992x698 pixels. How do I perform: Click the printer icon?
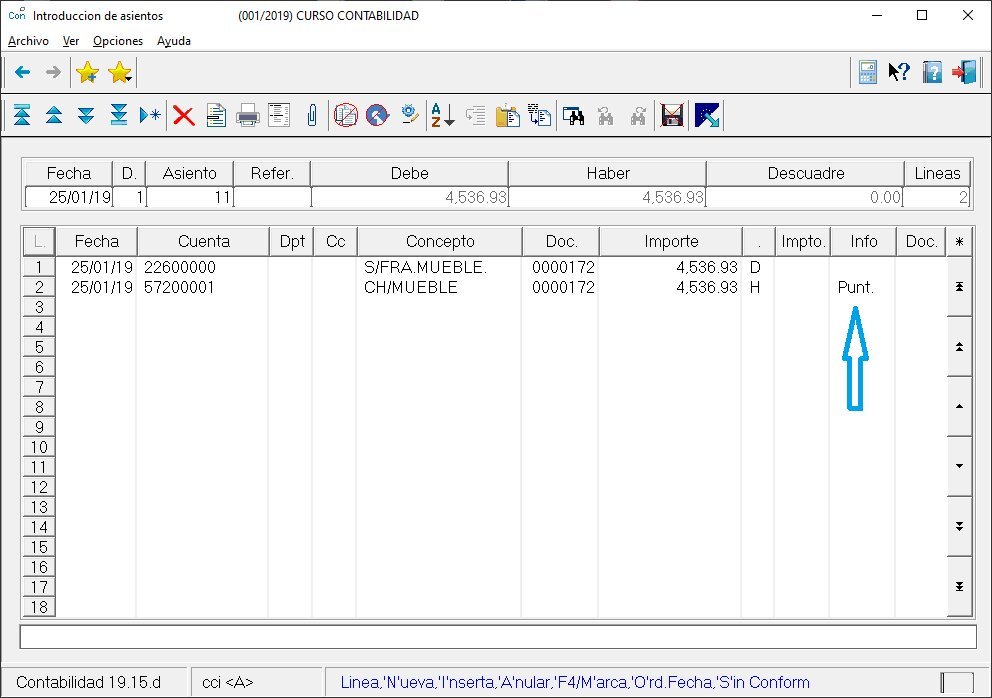pos(247,116)
